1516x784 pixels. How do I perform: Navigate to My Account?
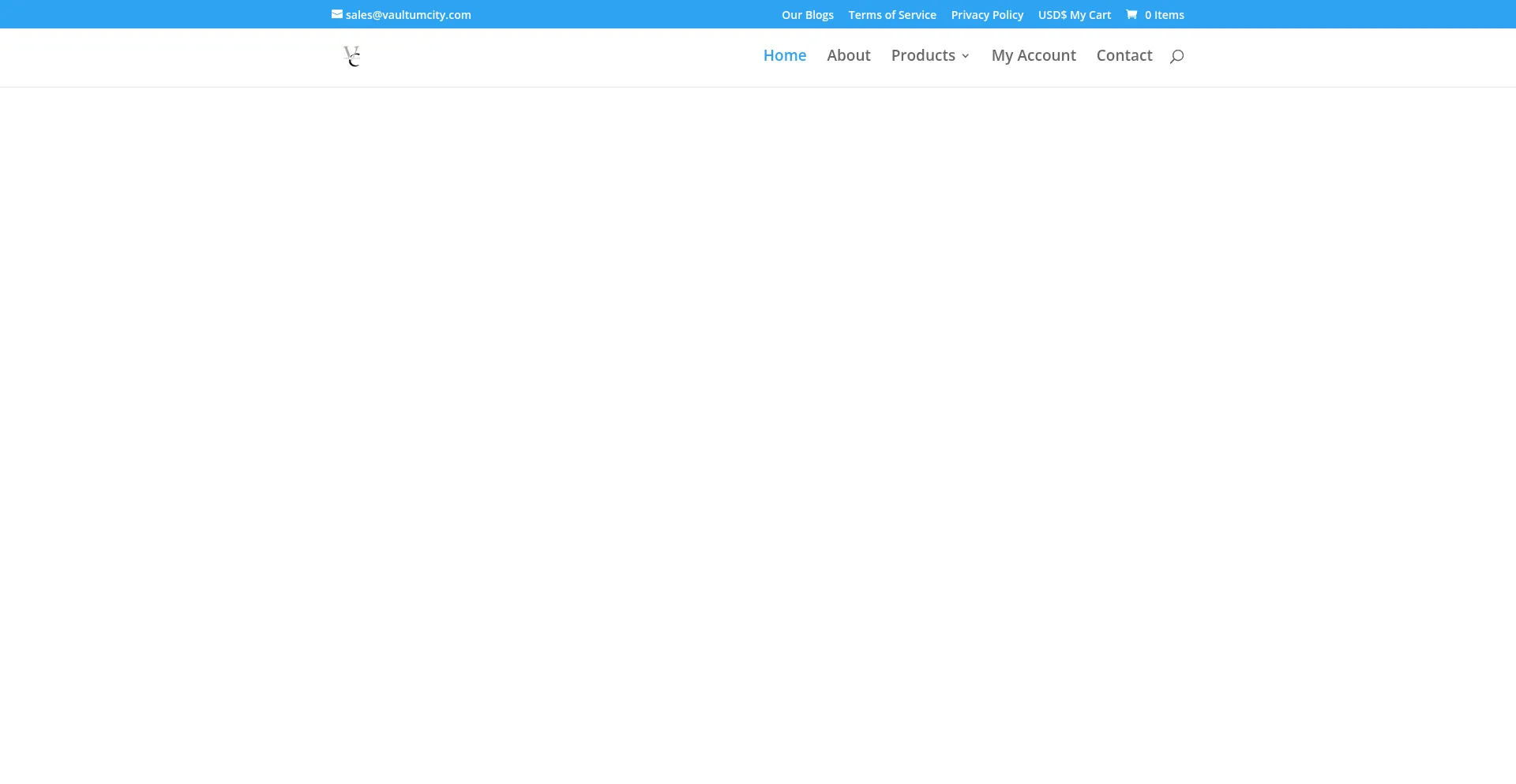1033,55
